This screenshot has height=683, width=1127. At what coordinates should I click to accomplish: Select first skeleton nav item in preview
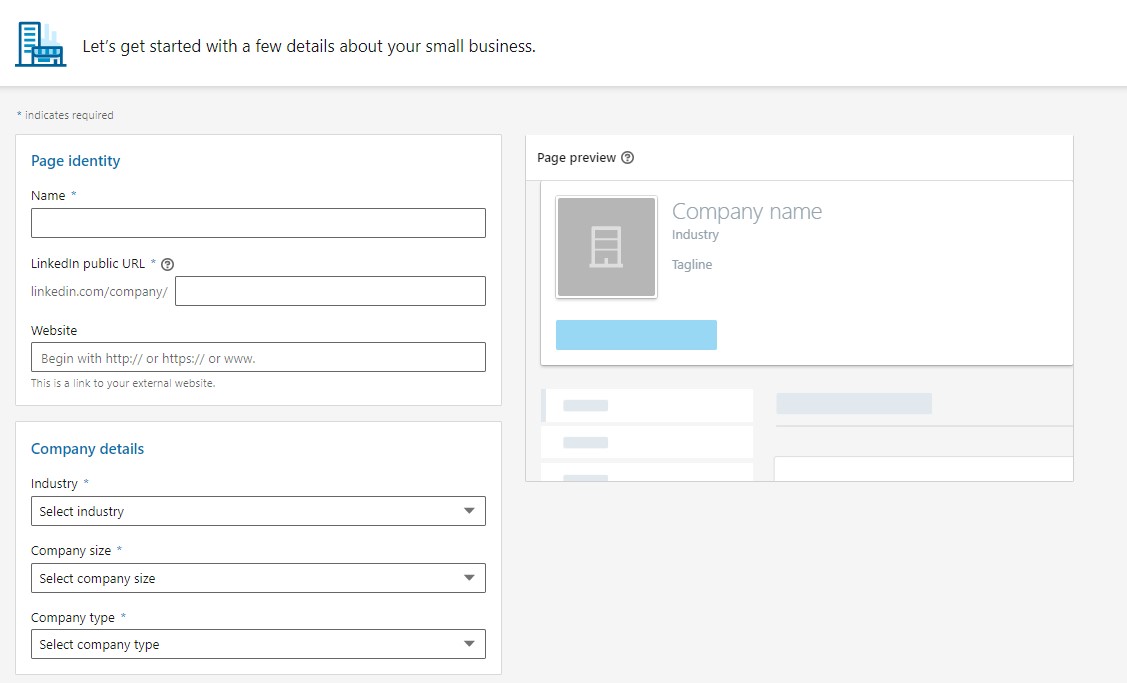[x=646, y=405]
